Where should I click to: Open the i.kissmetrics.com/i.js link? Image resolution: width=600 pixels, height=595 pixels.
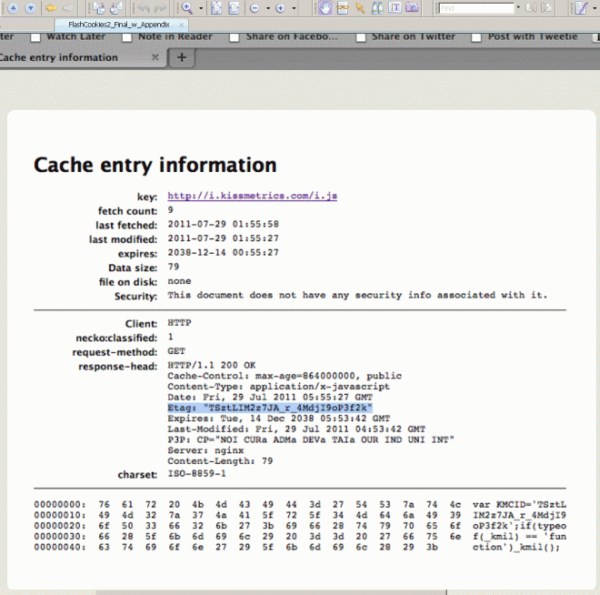252,196
